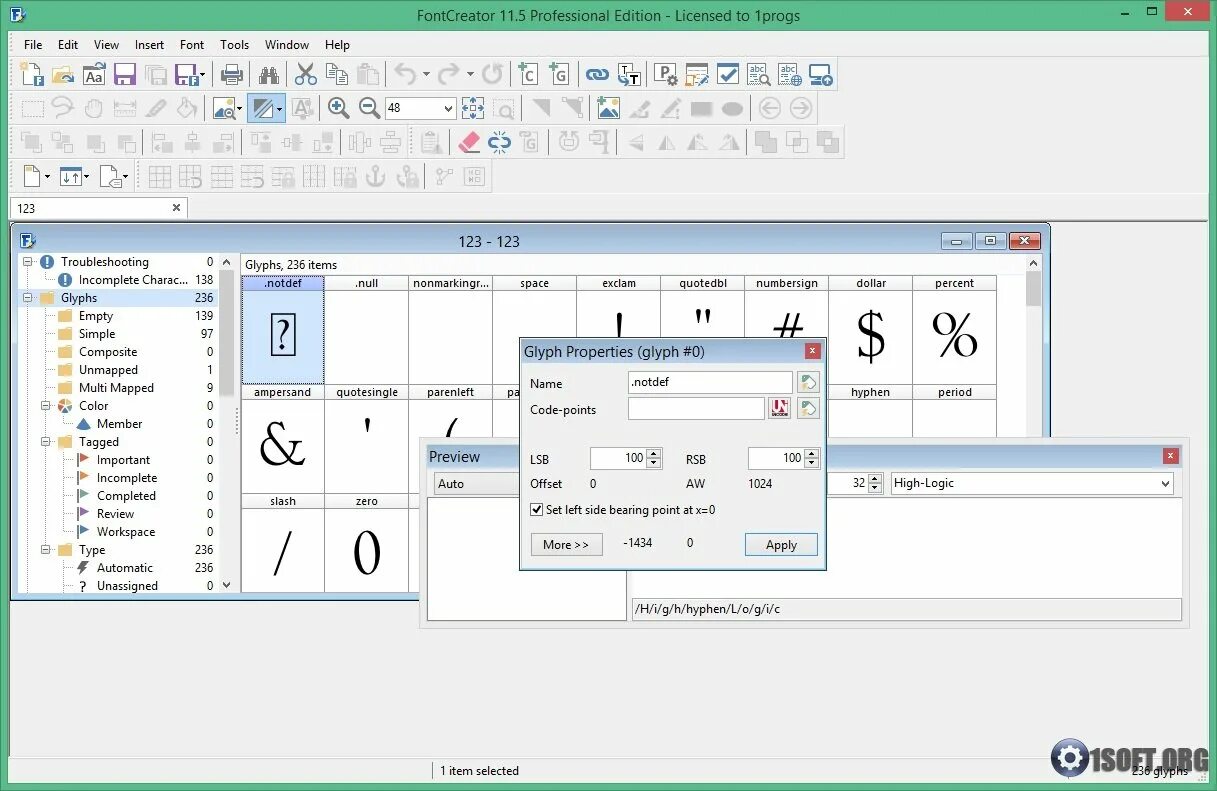Click the Print toolbar icon
This screenshot has height=791, width=1217.
click(232, 74)
